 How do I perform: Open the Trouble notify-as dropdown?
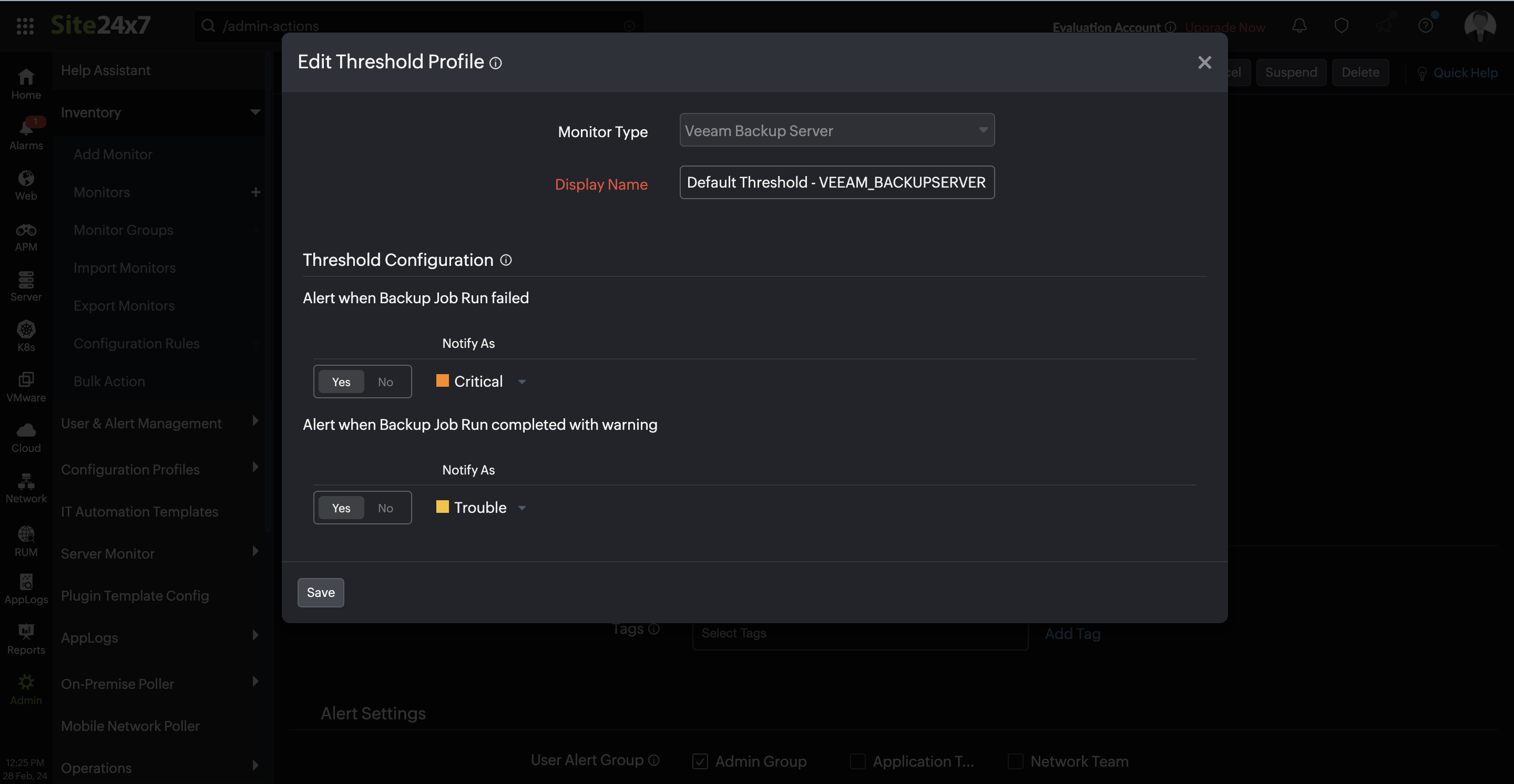[522, 508]
